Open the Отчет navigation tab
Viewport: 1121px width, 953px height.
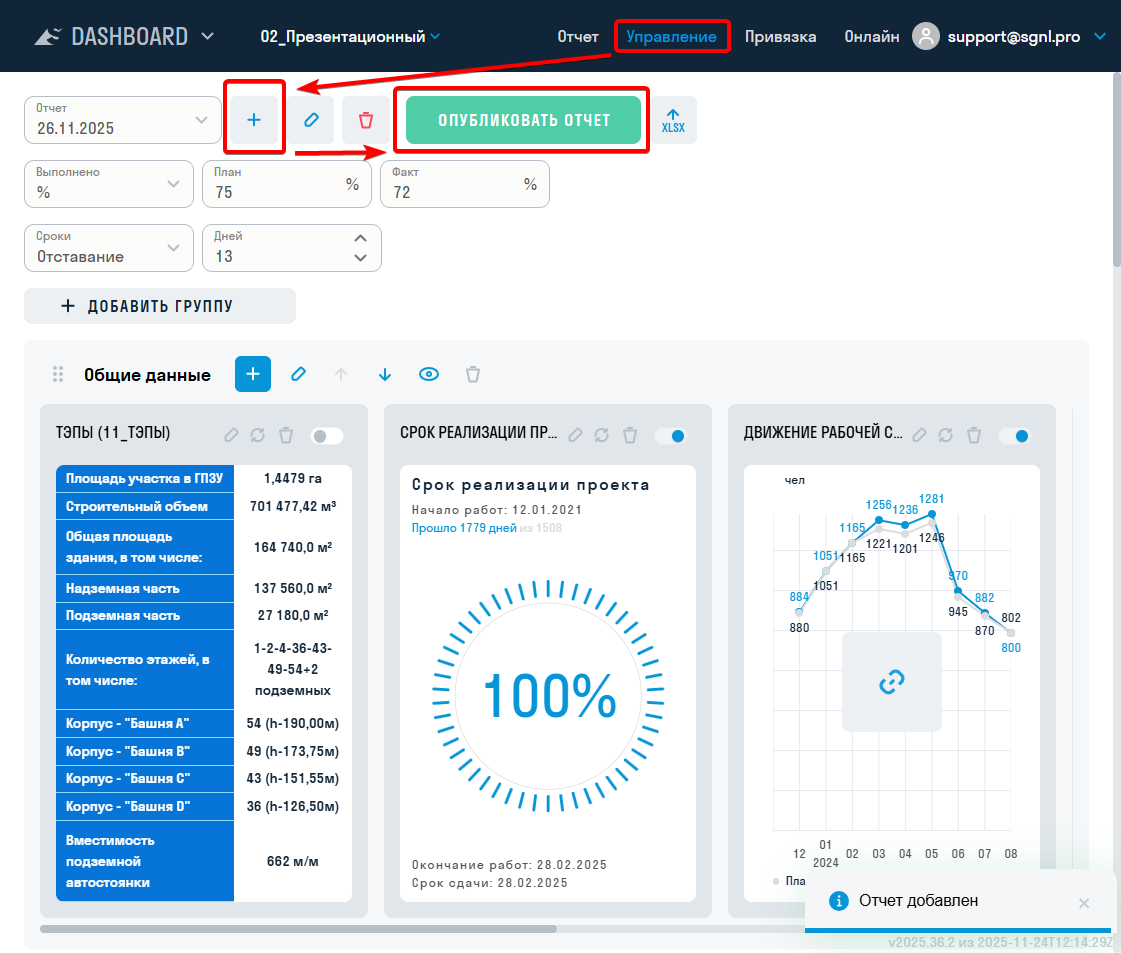coord(578,37)
